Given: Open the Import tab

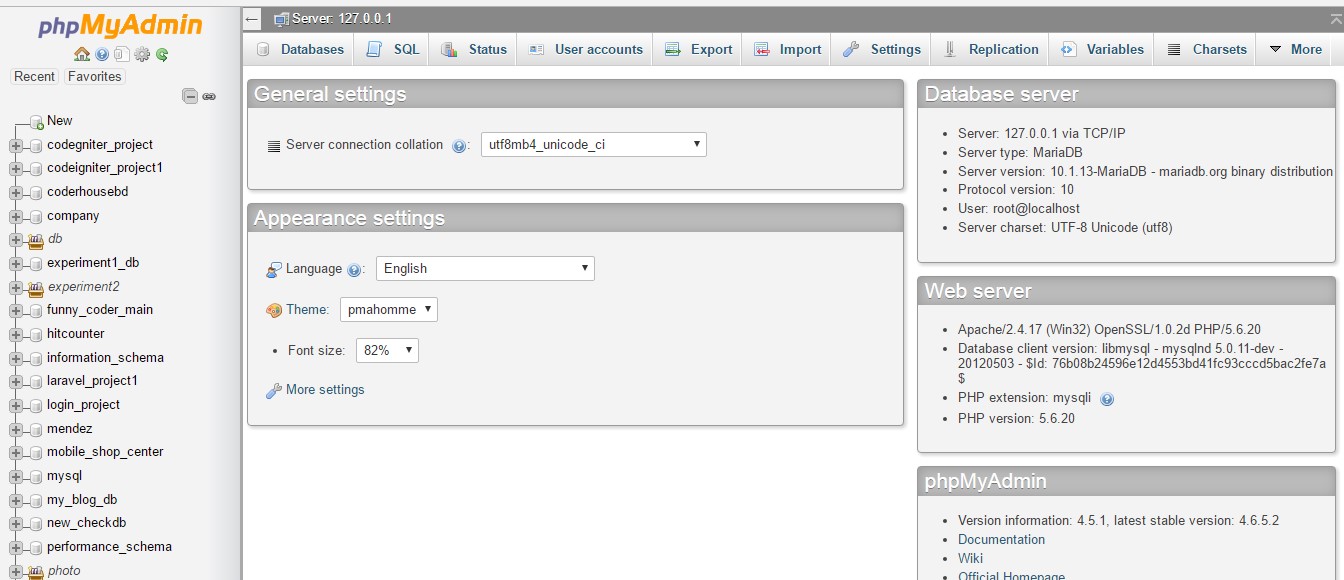Looking at the screenshot, I should click(x=787, y=49).
